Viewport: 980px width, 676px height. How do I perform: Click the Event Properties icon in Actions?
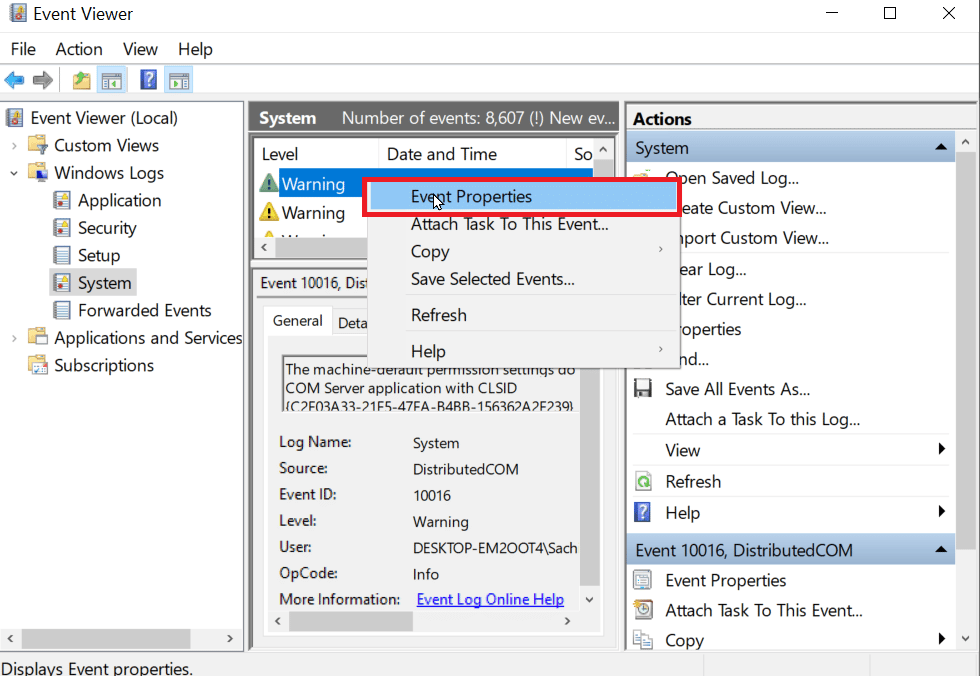click(x=642, y=580)
